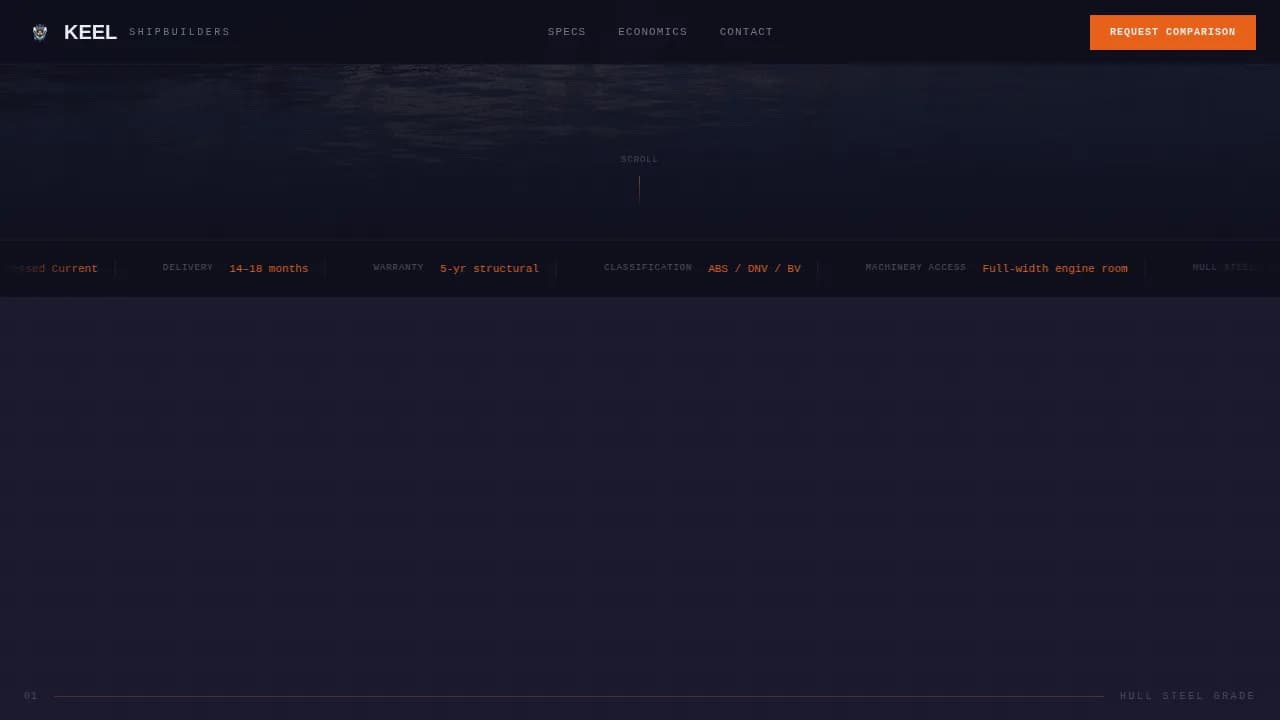Image resolution: width=1280 pixels, height=720 pixels.
Task: Go to the Economics section
Action: pyautogui.click(x=652, y=32)
